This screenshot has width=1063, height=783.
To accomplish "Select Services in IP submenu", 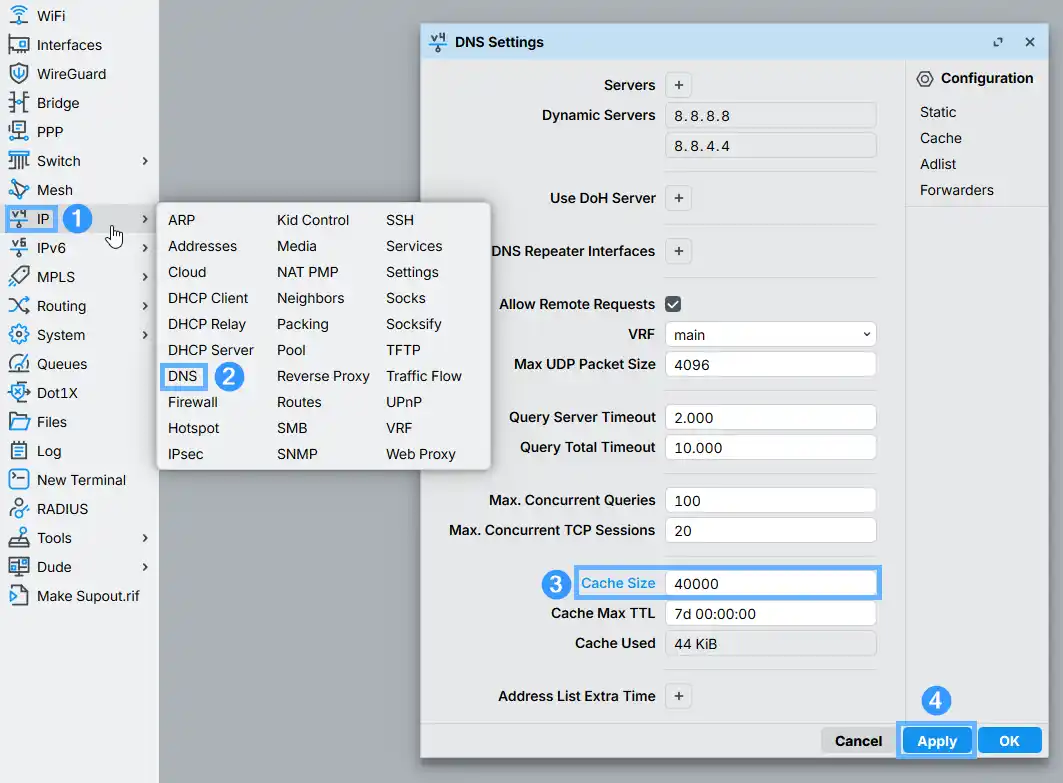I will pos(414,246).
